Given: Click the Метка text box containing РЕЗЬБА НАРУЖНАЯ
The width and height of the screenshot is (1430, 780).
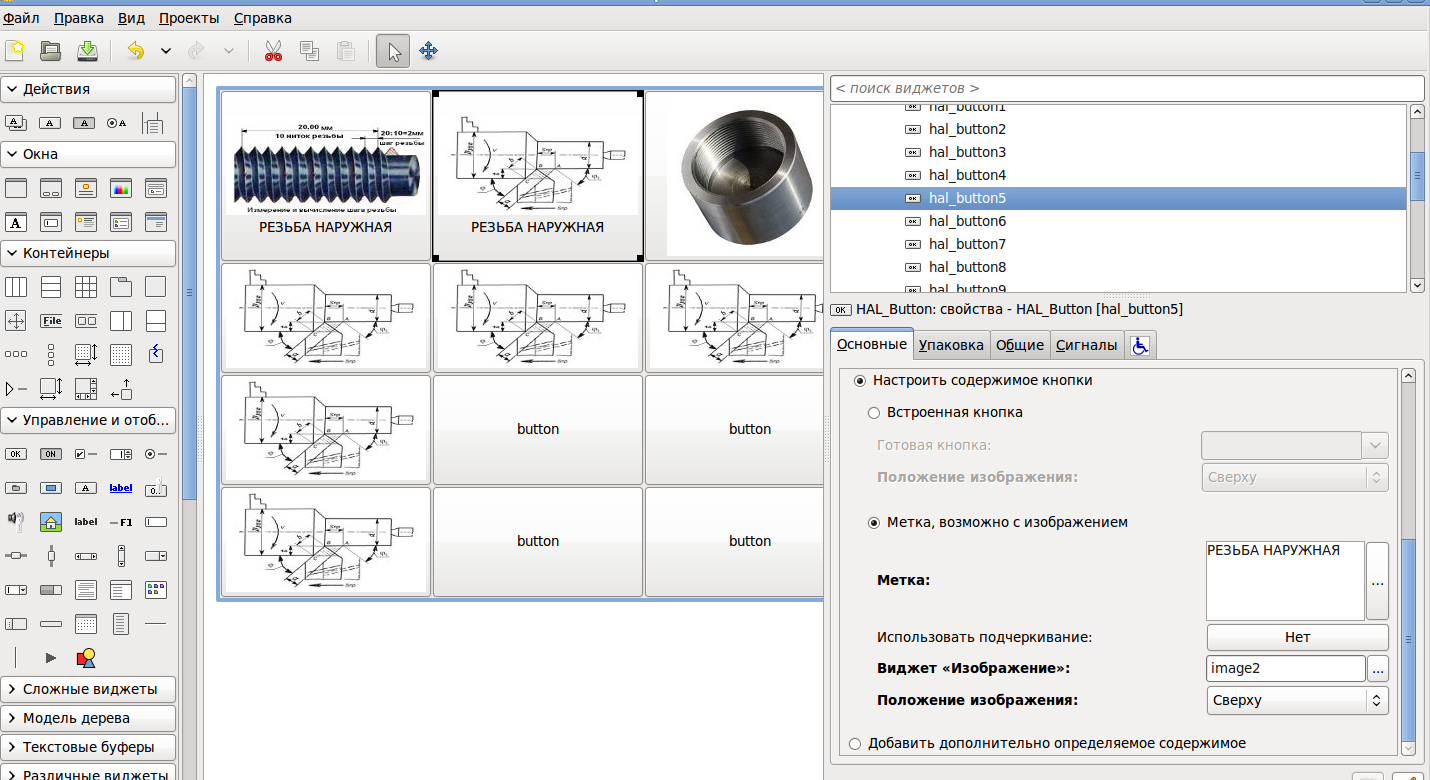Looking at the screenshot, I should 1285,581.
